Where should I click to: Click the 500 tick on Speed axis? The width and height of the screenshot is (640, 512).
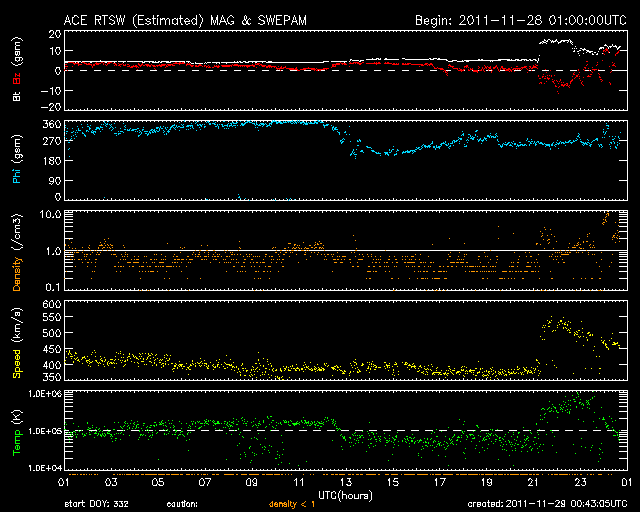coord(52,333)
